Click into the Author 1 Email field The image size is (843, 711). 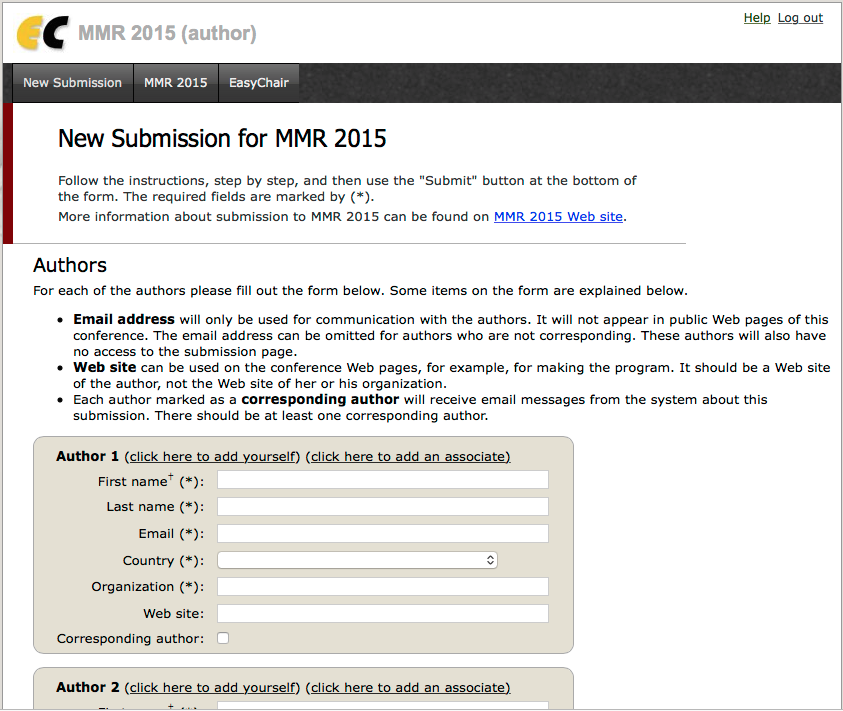382,534
